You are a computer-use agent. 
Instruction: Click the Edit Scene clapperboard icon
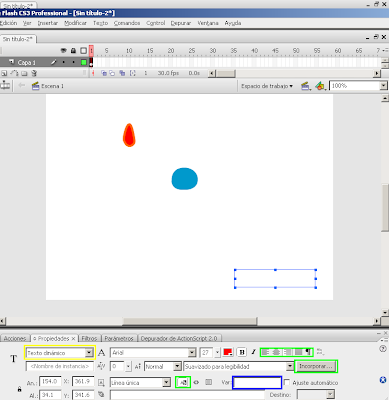point(305,86)
